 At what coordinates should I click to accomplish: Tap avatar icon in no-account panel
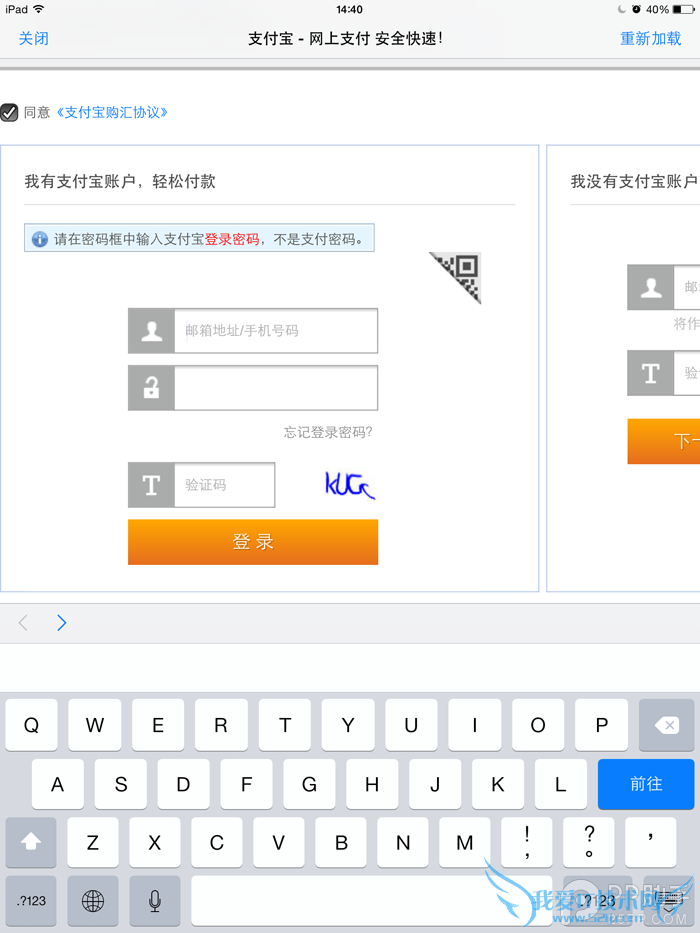click(651, 287)
